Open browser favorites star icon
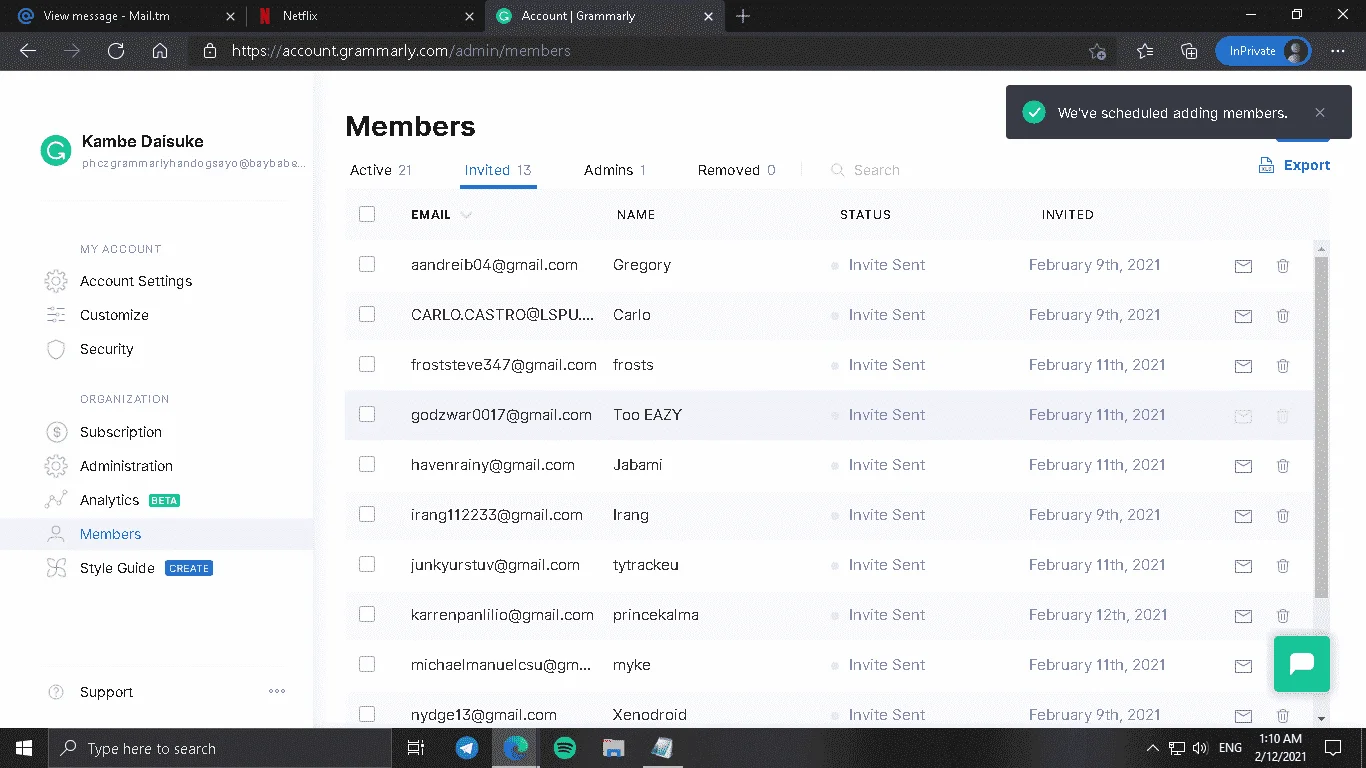The height and width of the screenshot is (768, 1366). click(x=1145, y=51)
